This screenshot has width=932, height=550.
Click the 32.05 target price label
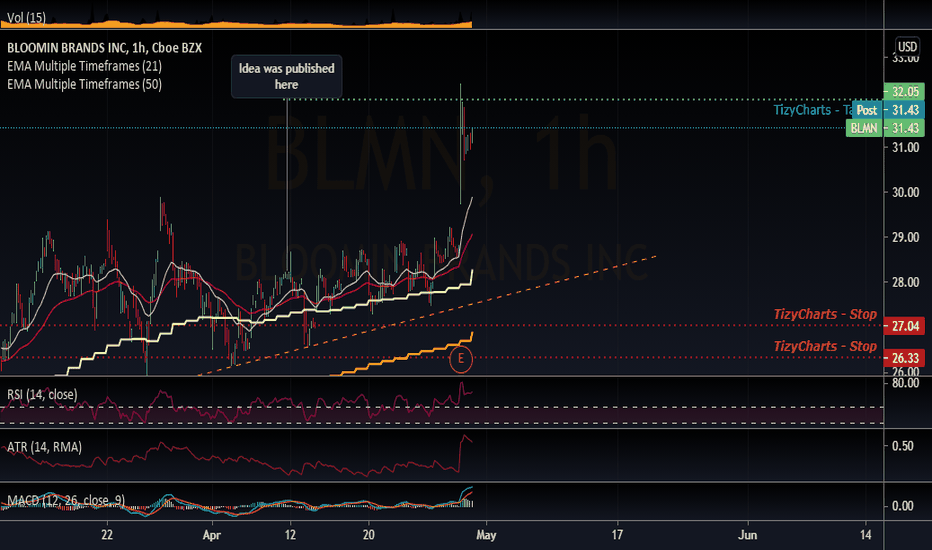coord(904,92)
